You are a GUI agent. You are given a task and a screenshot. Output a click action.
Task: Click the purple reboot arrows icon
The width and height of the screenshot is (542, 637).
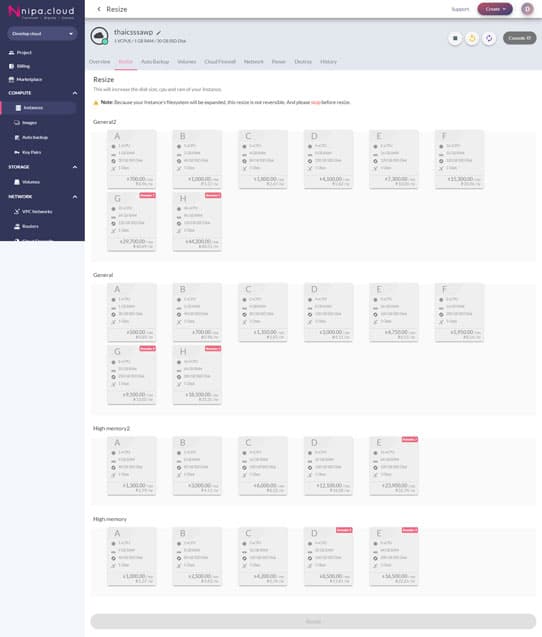tap(489, 38)
